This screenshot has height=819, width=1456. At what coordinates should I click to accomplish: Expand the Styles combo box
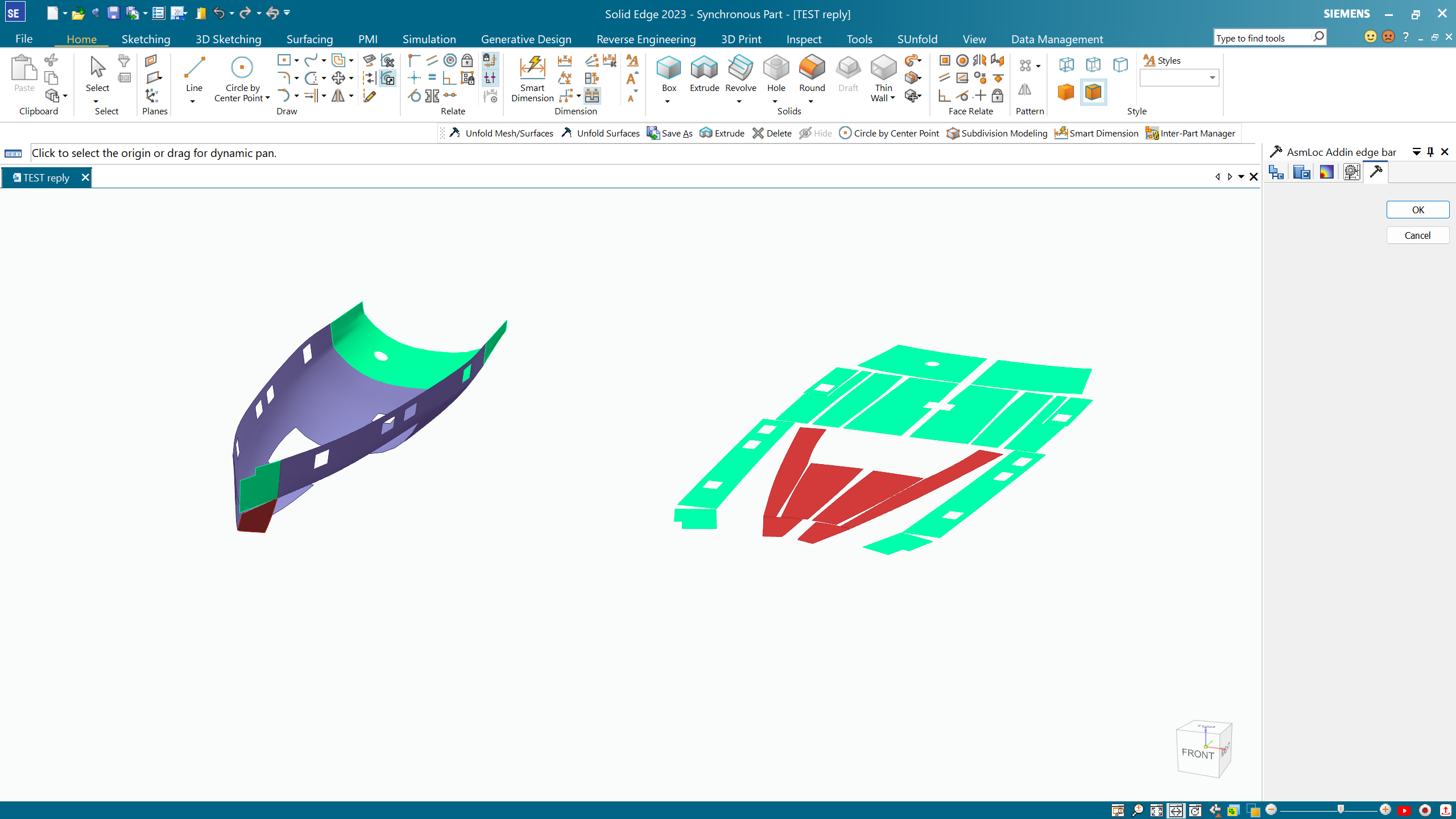point(1212,78)
